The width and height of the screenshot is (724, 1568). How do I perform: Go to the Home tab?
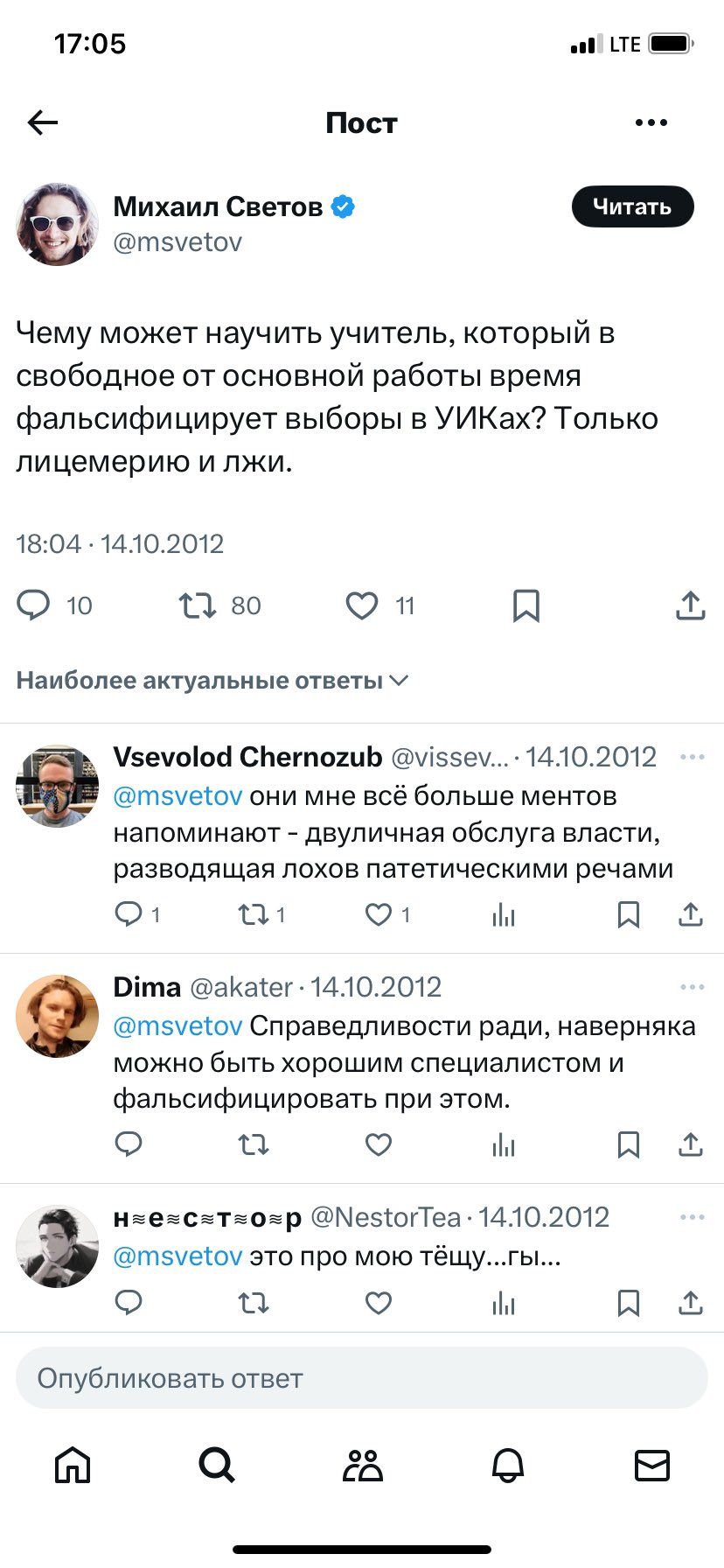[73, 1465]
